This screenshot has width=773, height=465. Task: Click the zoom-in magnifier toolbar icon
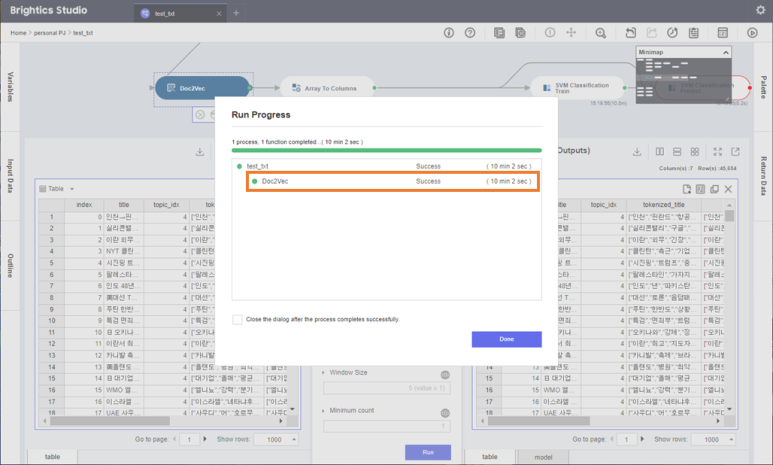[x=600, y=33]
